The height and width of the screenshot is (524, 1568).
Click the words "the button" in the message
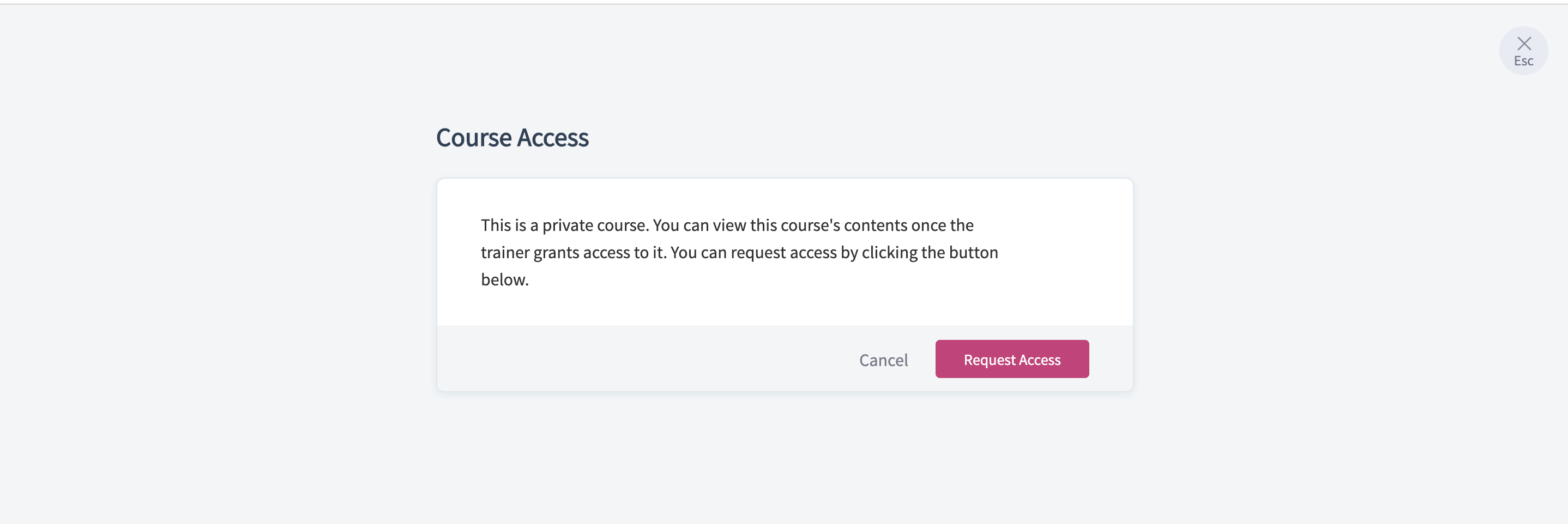pos(960,252)
